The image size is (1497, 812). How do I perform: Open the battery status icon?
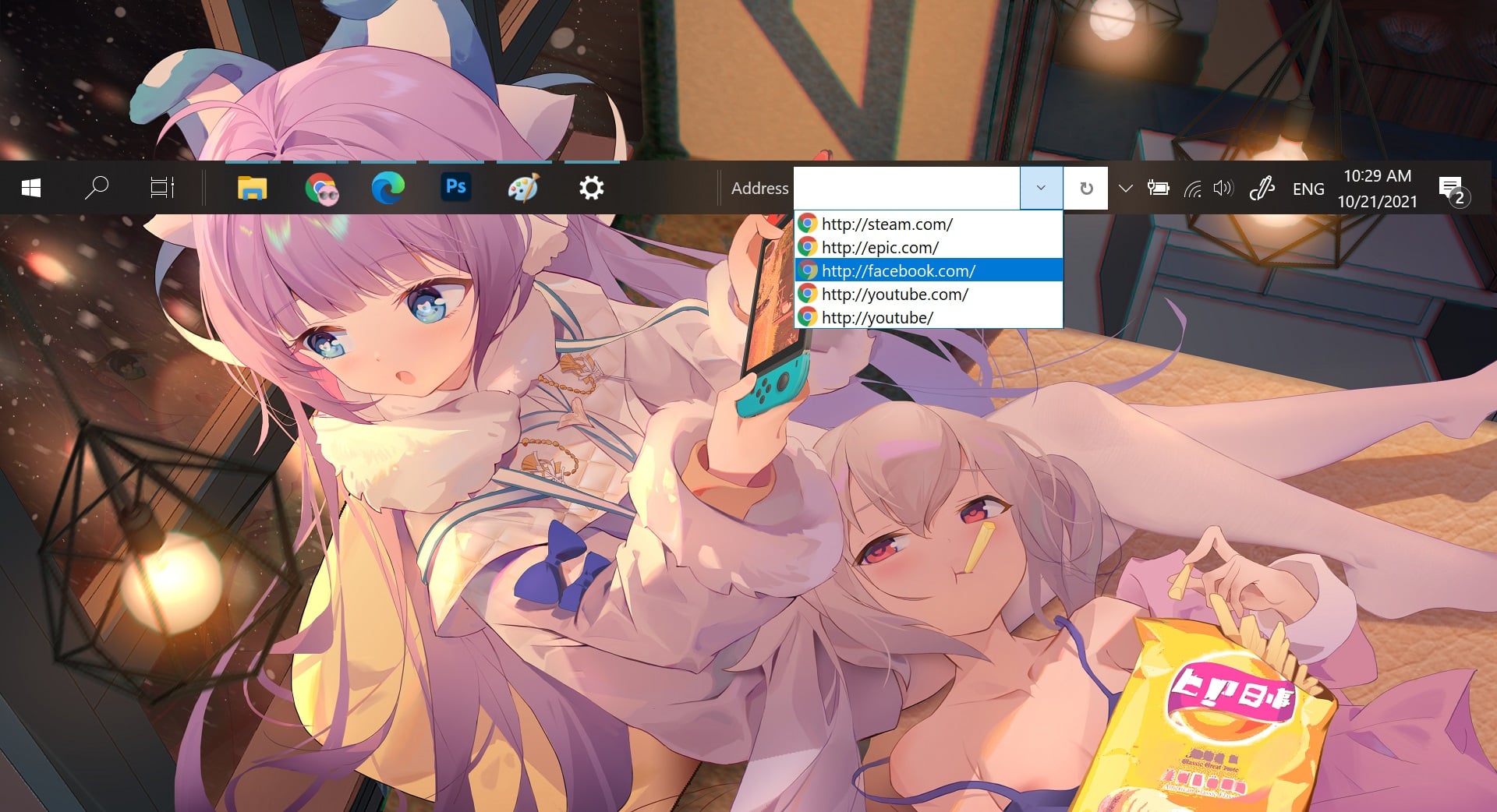(x=1158, y=188)
